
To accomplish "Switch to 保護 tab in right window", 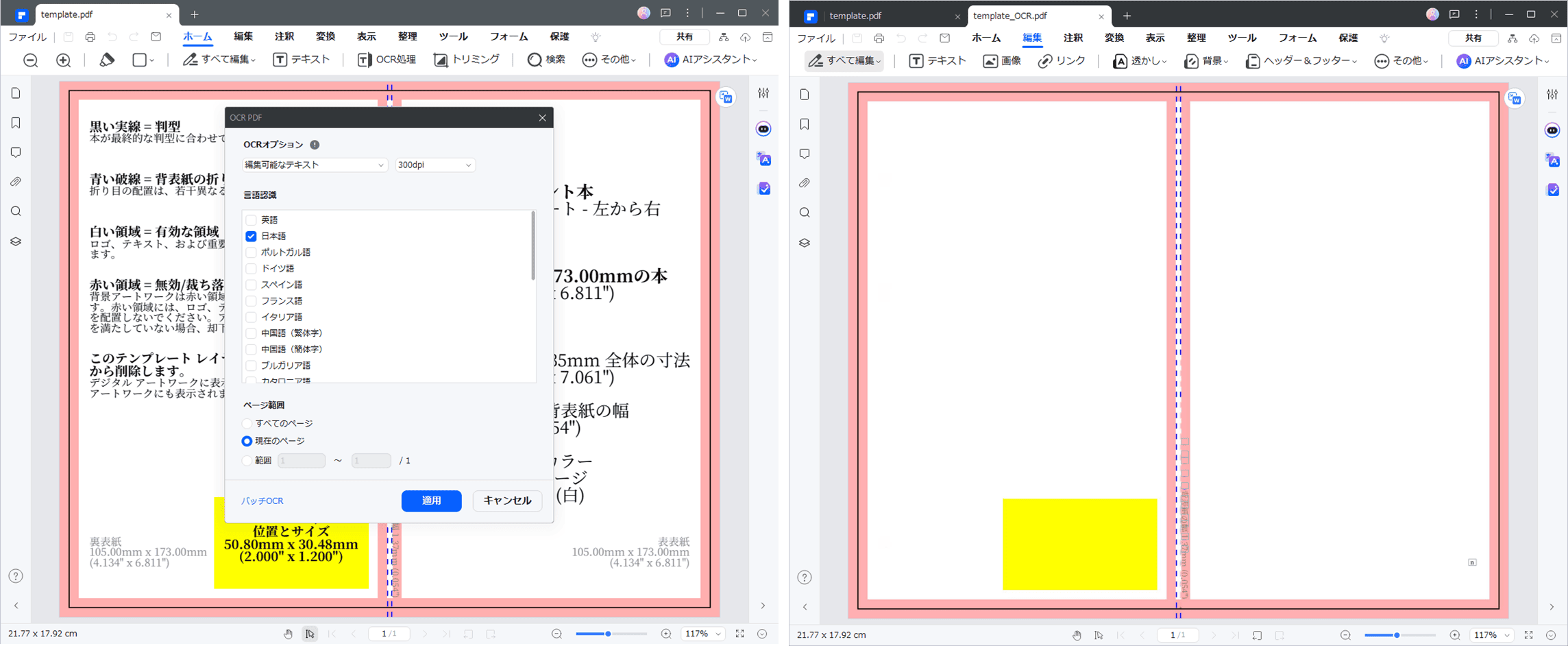I will [x=1348, y=38].
